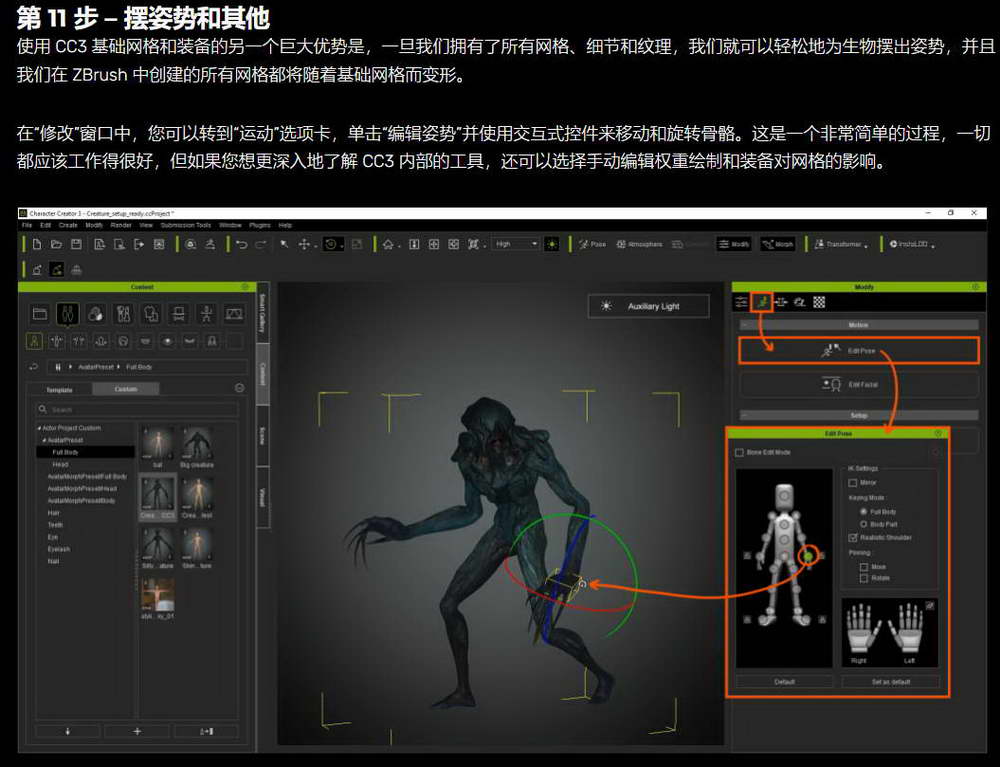Open the checkerboard Material tab in Modify panel
This screenshot has width=1000, height=767.
pos(820,302)
